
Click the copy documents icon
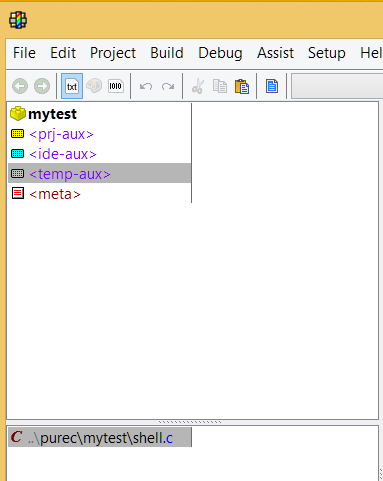point(220,86)
